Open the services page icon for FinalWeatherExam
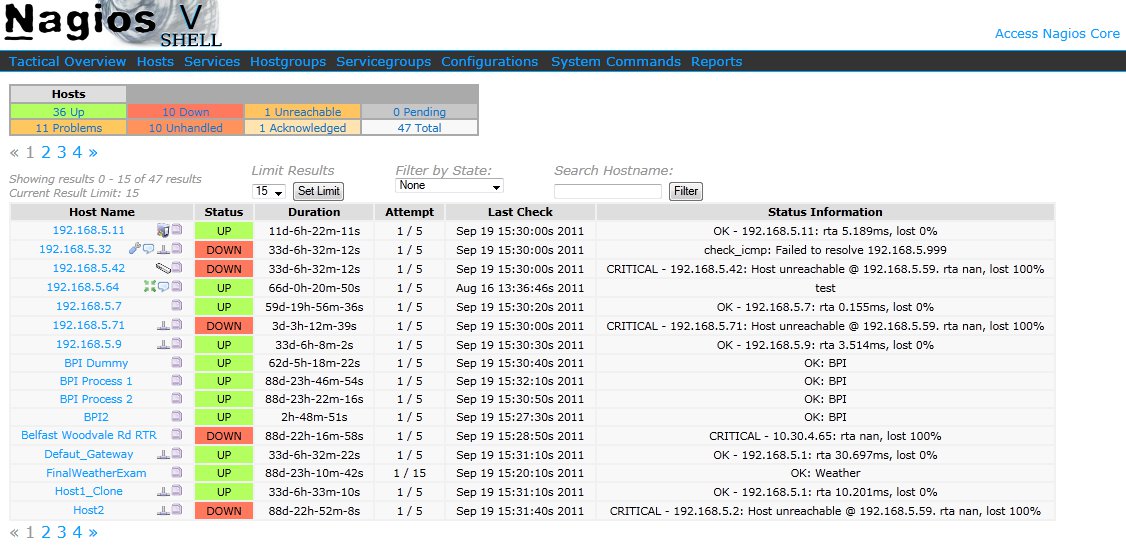 point(177,473)
